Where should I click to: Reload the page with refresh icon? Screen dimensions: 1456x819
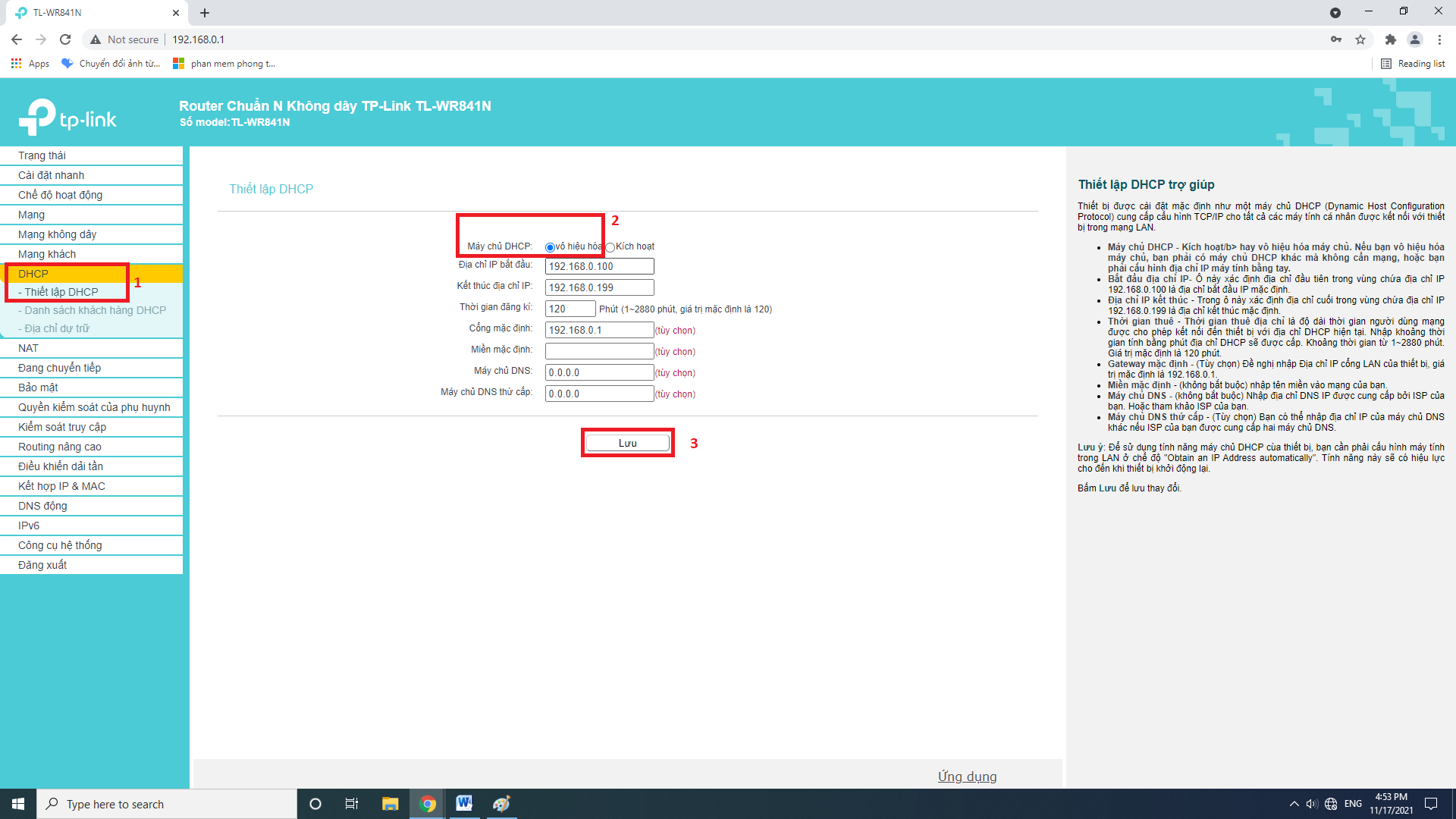pos(65,39)
